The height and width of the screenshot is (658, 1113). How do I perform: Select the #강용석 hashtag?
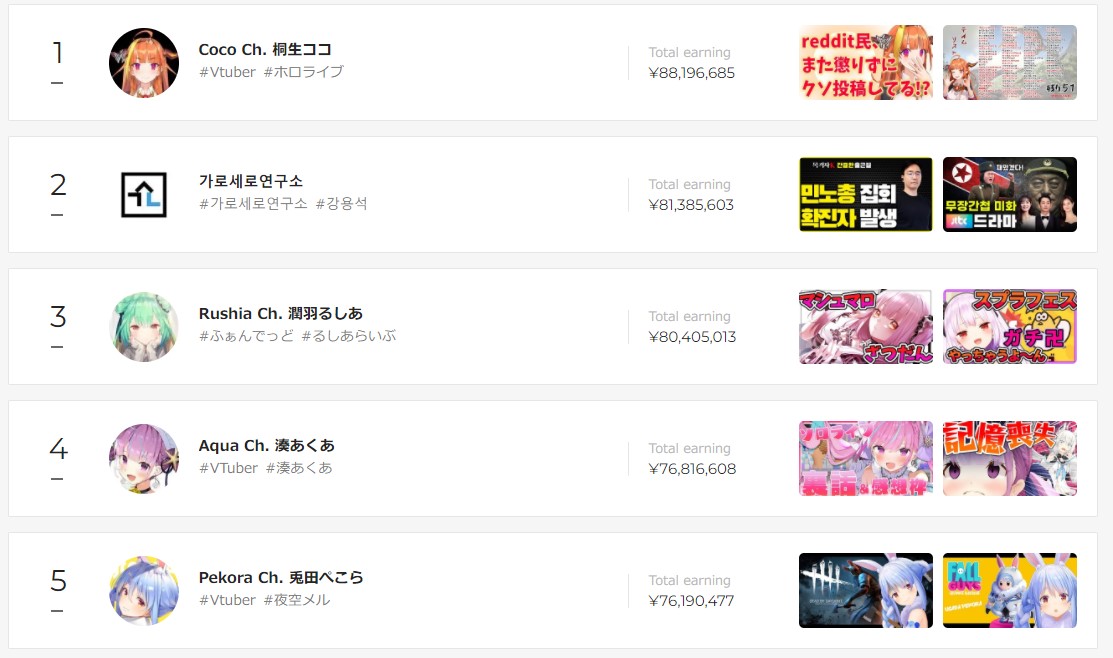(x=341, y=204)
